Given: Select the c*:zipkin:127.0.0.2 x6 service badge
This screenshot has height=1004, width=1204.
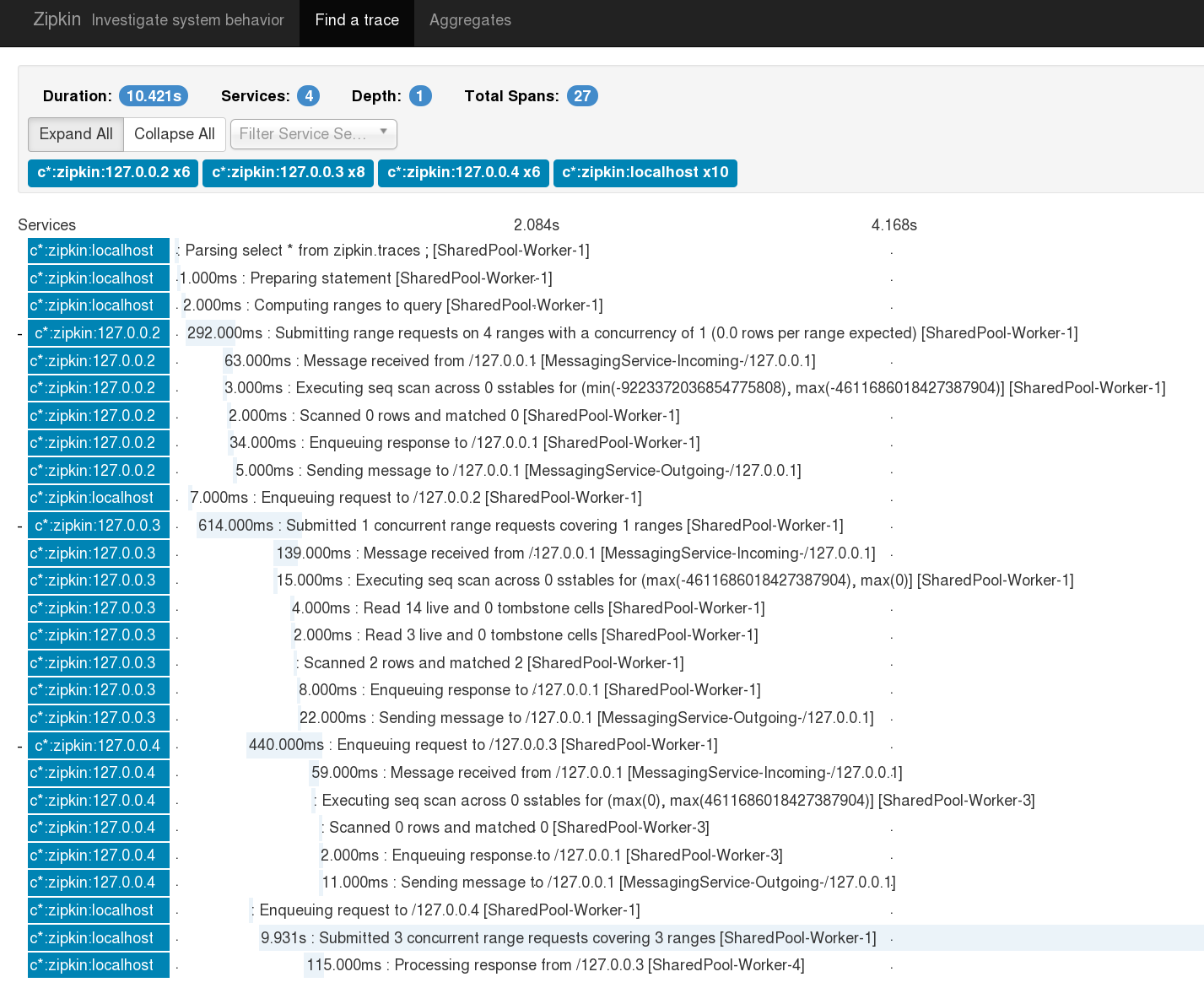Looking at the screenshot, I should (112, 173).
